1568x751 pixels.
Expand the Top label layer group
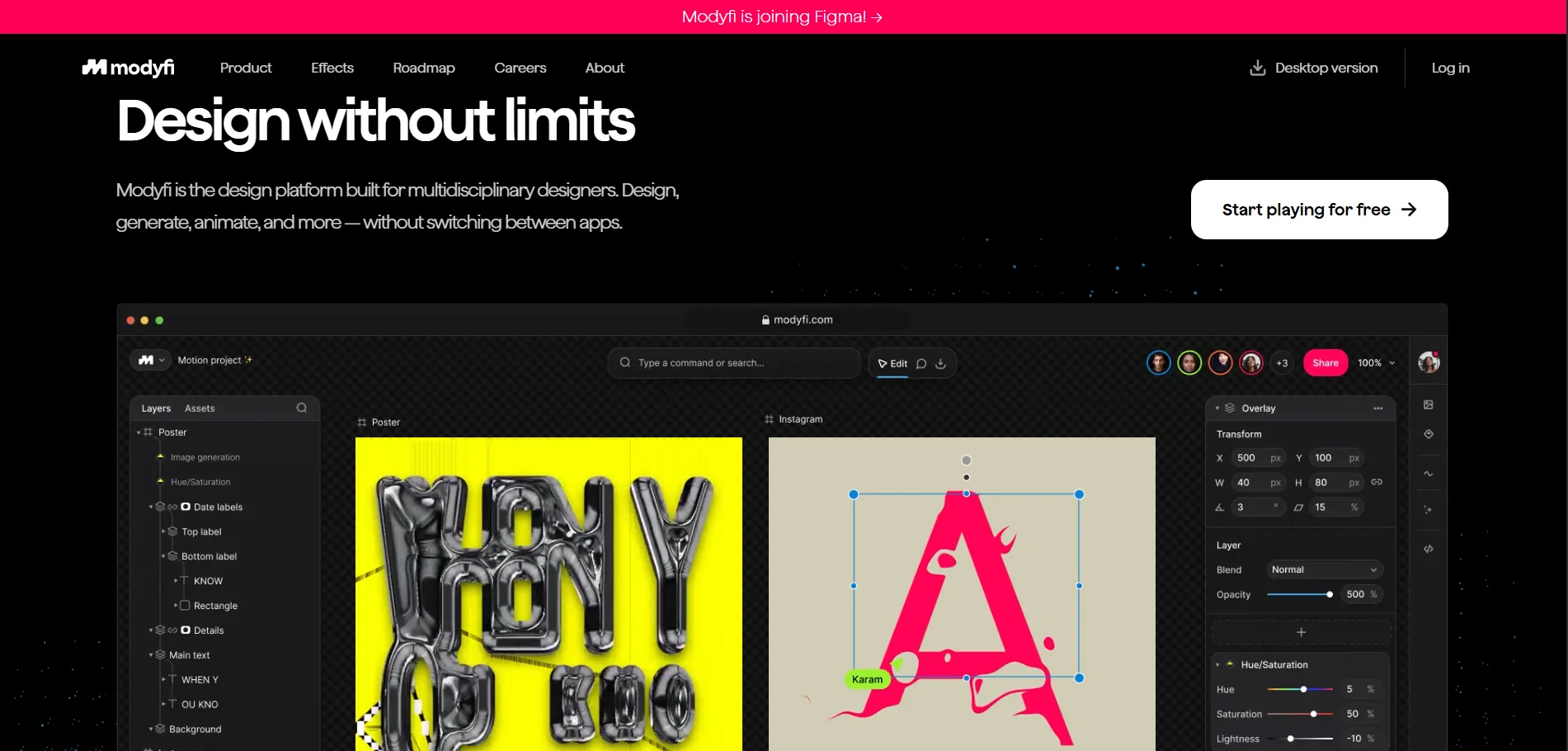coord(163,531)
